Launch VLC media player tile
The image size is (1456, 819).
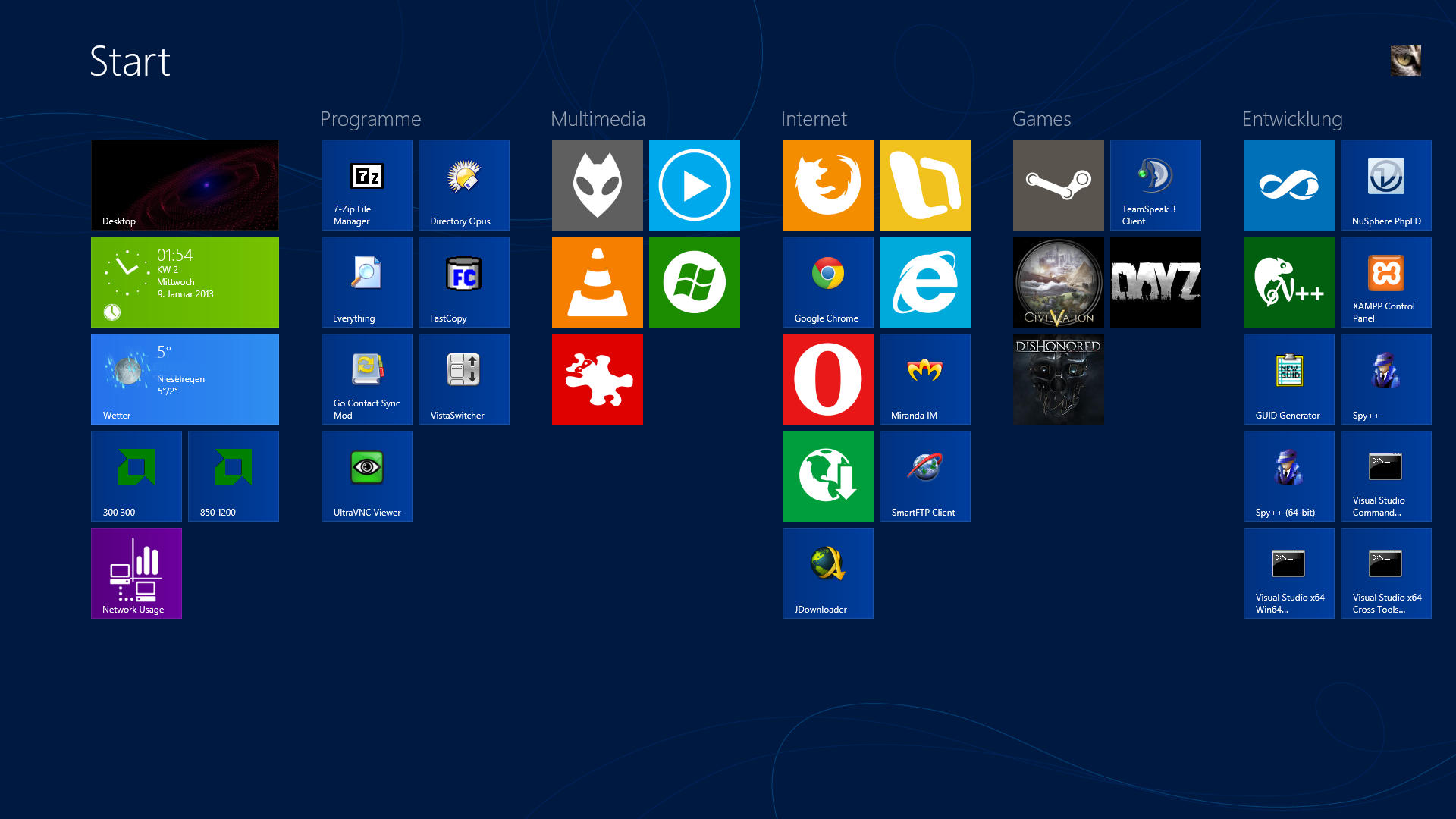coord(597,282)
